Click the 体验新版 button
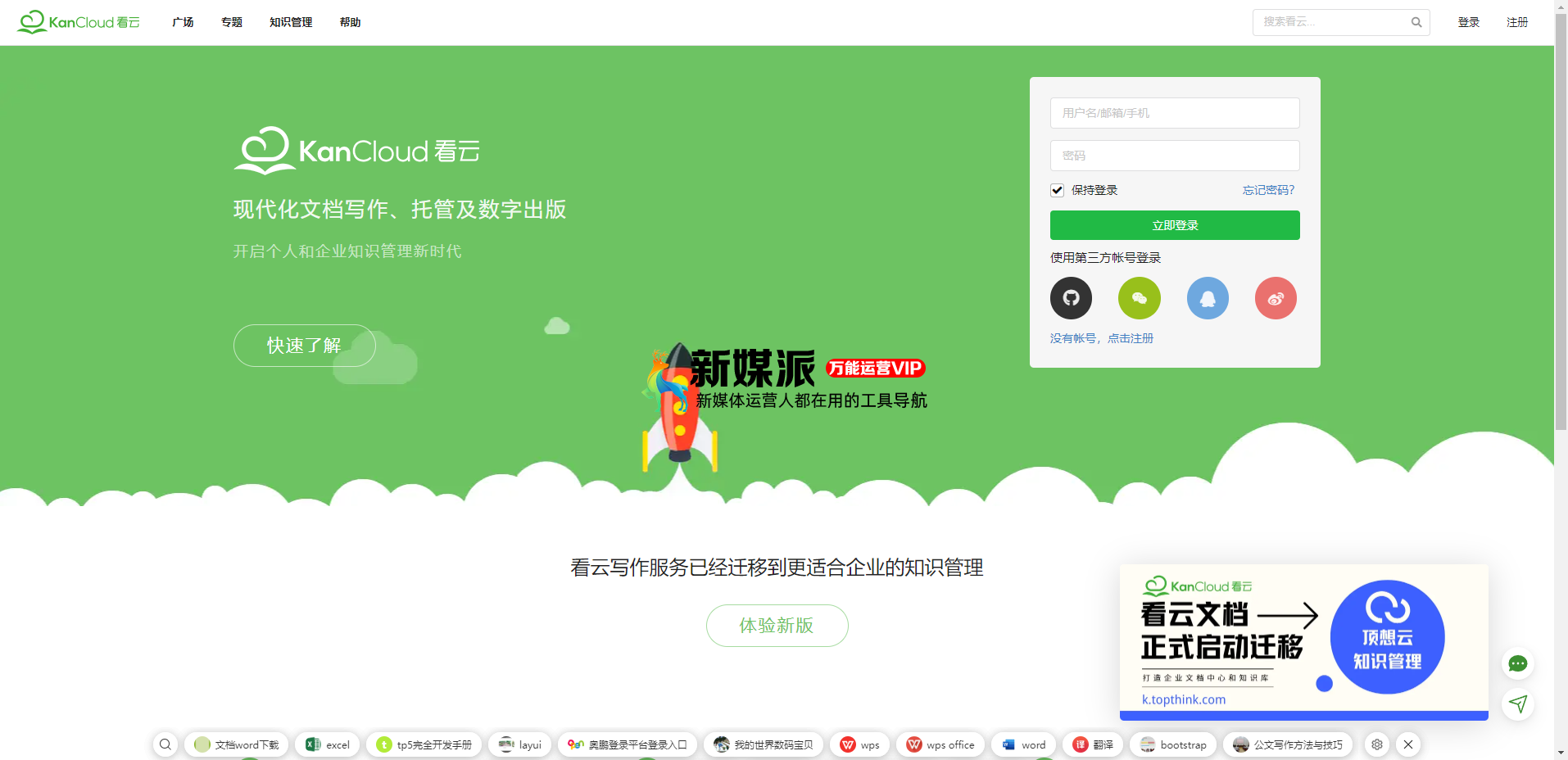Viewport: 1568px width, 760px height. tap(777, 626)
